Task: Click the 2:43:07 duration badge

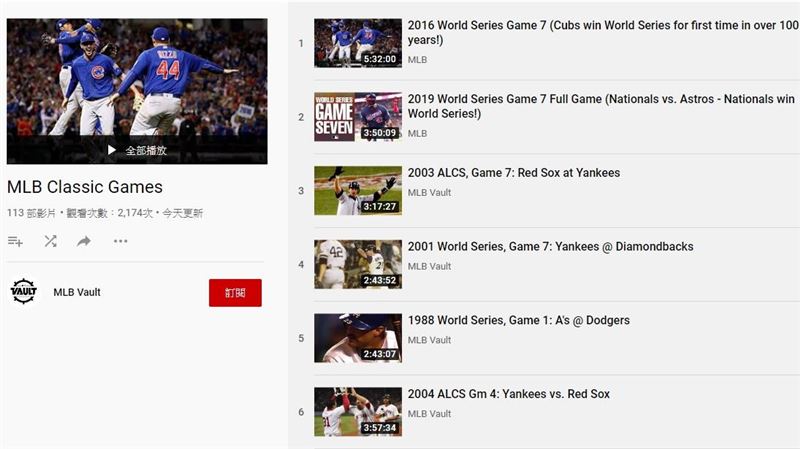Action: pos(380,354)
